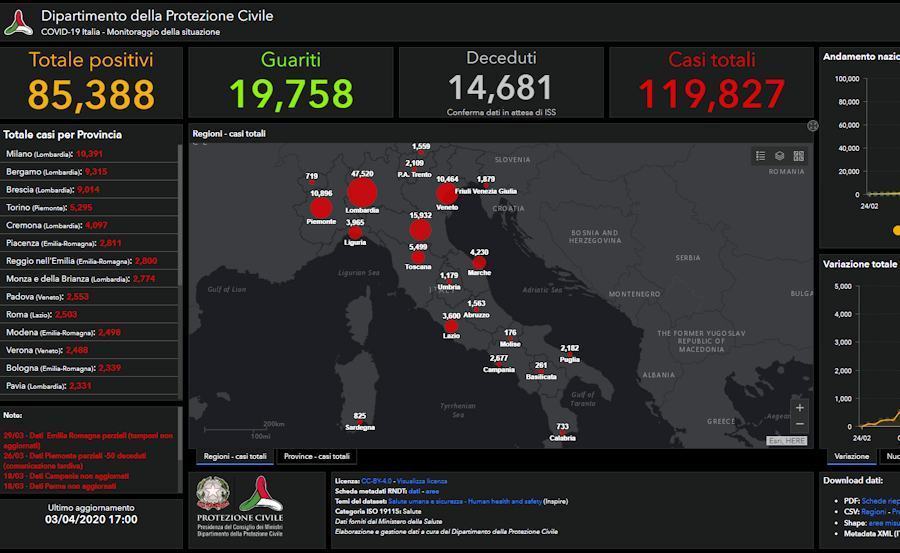Select the Sardegna marker on the map
Screen dimensions: 900x553
point(360,423)
